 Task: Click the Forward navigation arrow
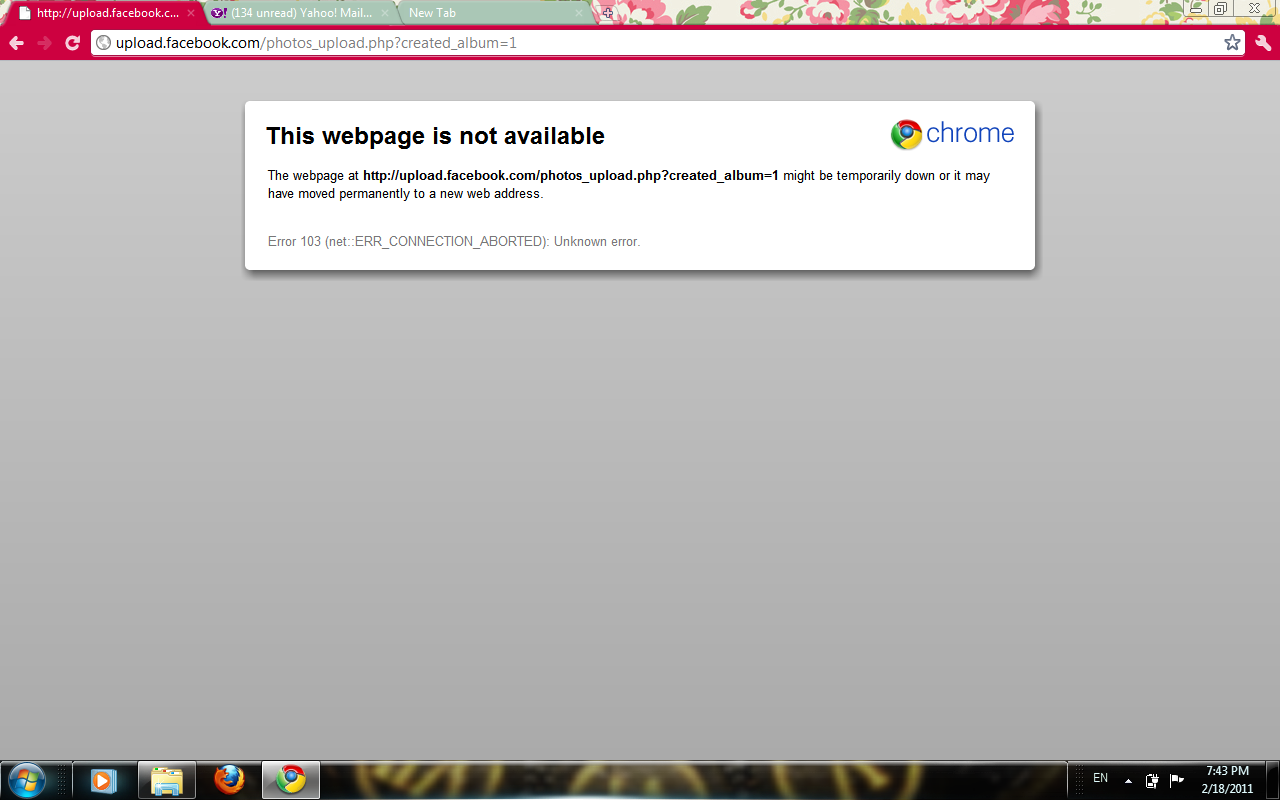[44, 43]
